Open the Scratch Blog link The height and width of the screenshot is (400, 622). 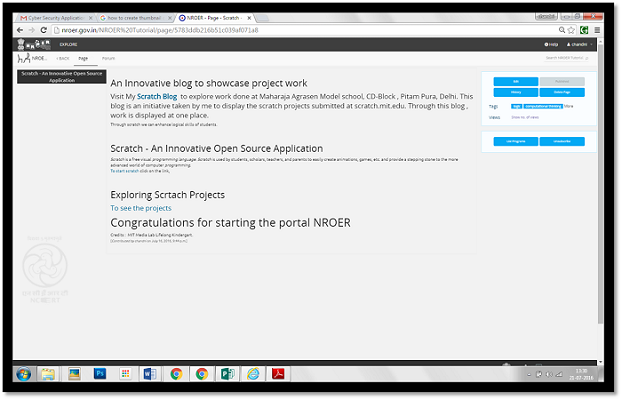point(157,96)
